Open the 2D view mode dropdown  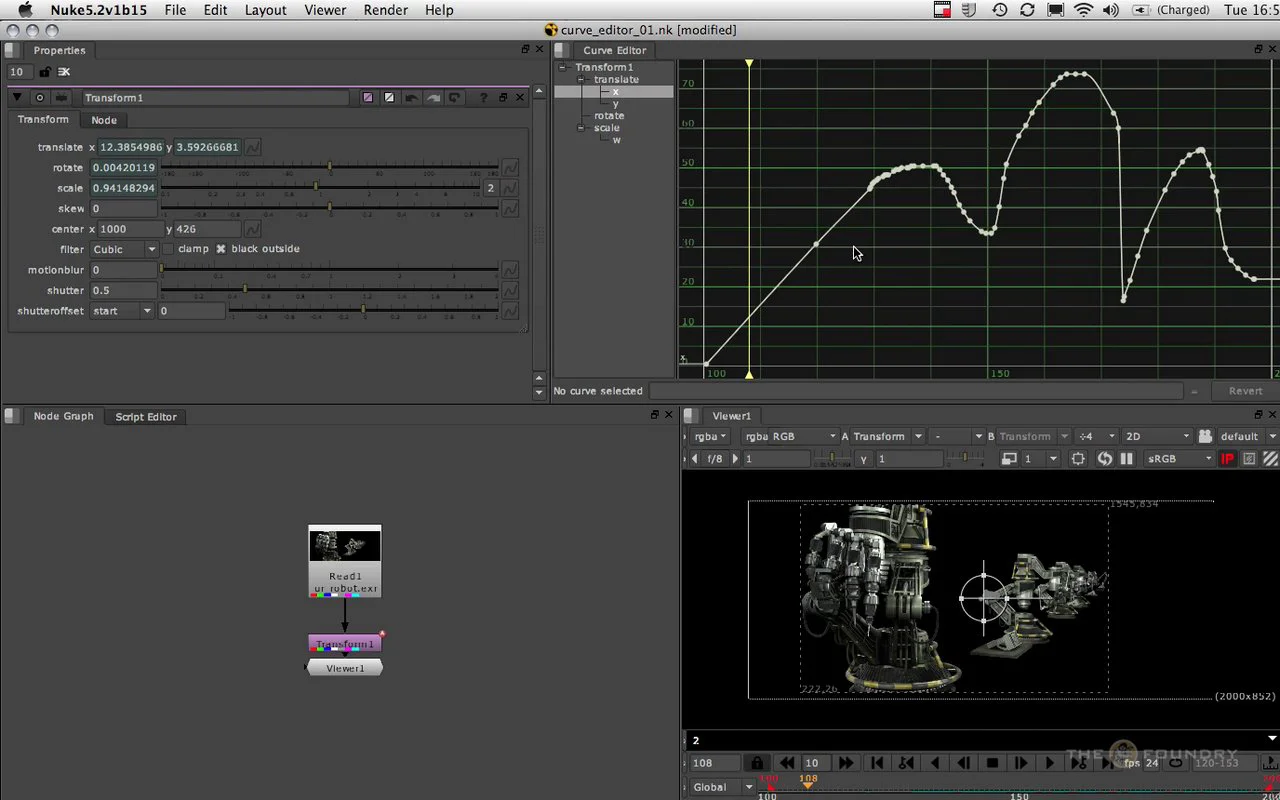point(1157,436)
